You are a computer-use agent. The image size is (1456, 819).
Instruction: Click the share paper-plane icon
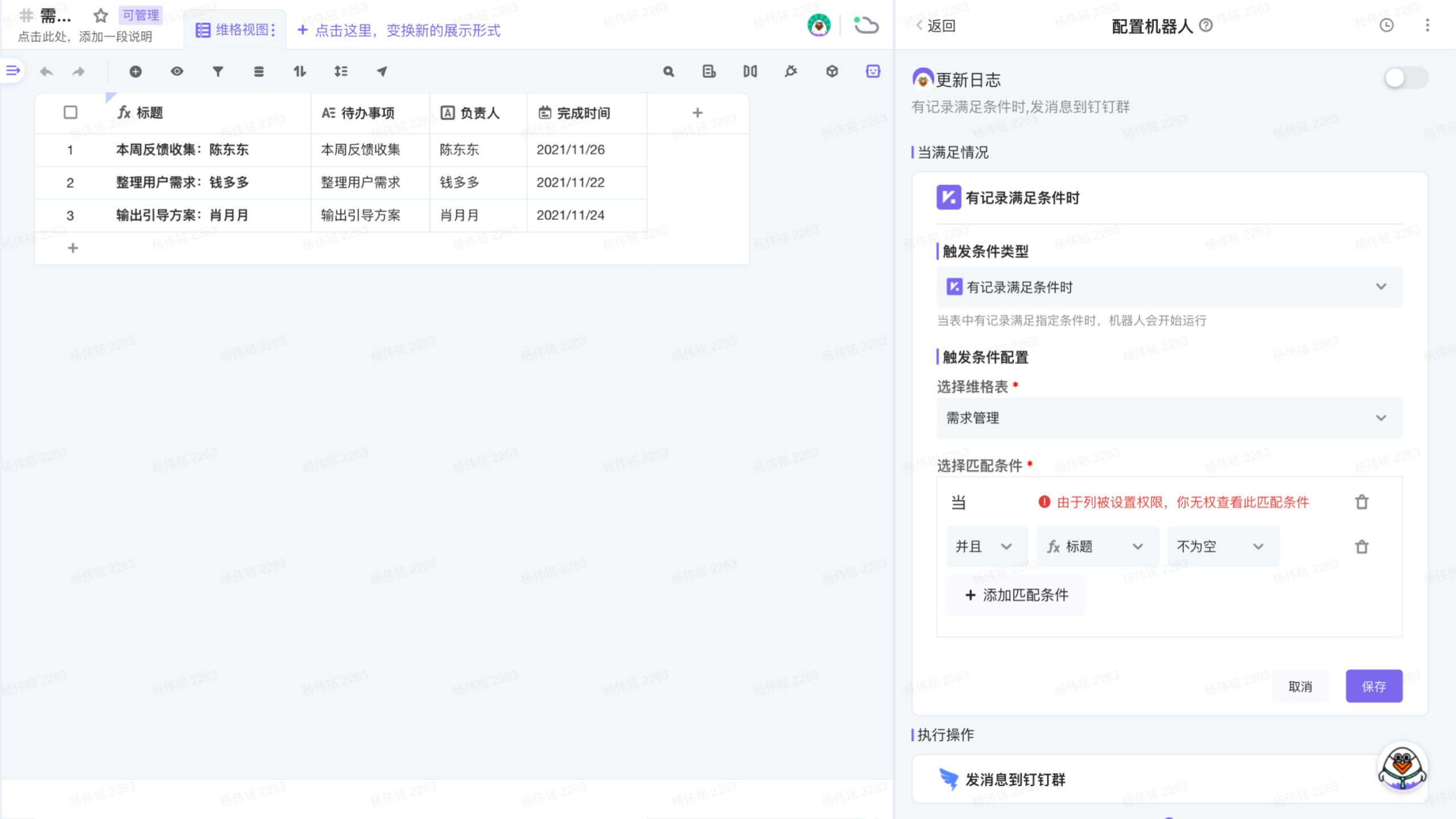(x=382, y=72)
